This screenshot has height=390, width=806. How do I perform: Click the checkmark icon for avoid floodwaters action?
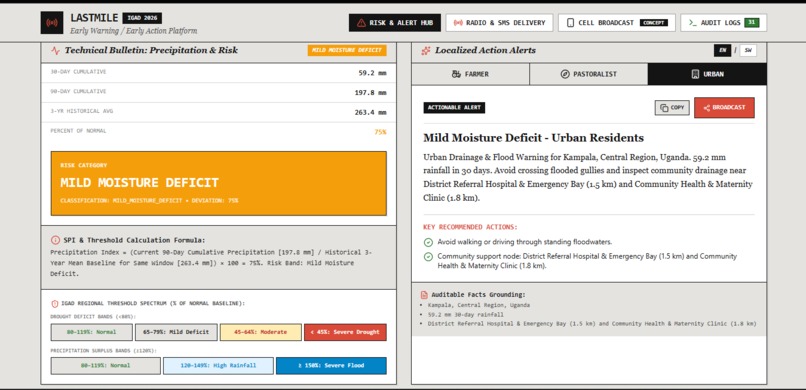coord(428,242)
